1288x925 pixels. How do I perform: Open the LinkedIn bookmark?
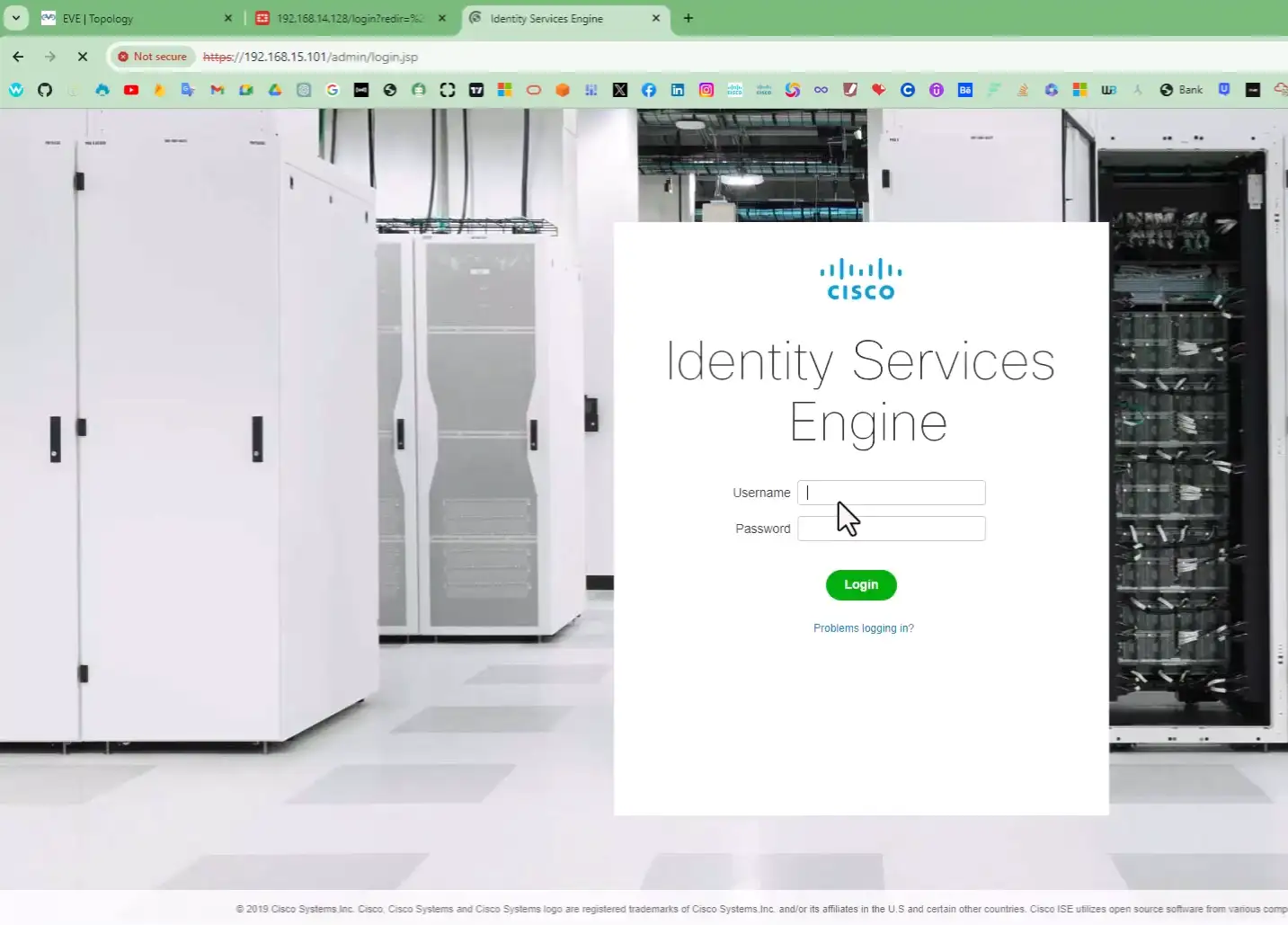(x=677, y=90)
